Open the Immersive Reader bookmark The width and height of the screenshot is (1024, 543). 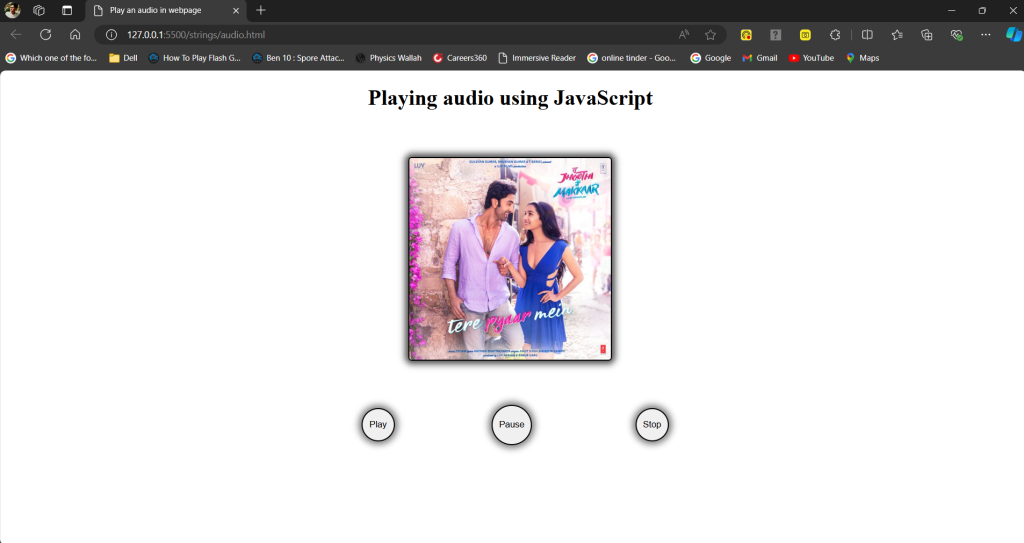point(537,58)
